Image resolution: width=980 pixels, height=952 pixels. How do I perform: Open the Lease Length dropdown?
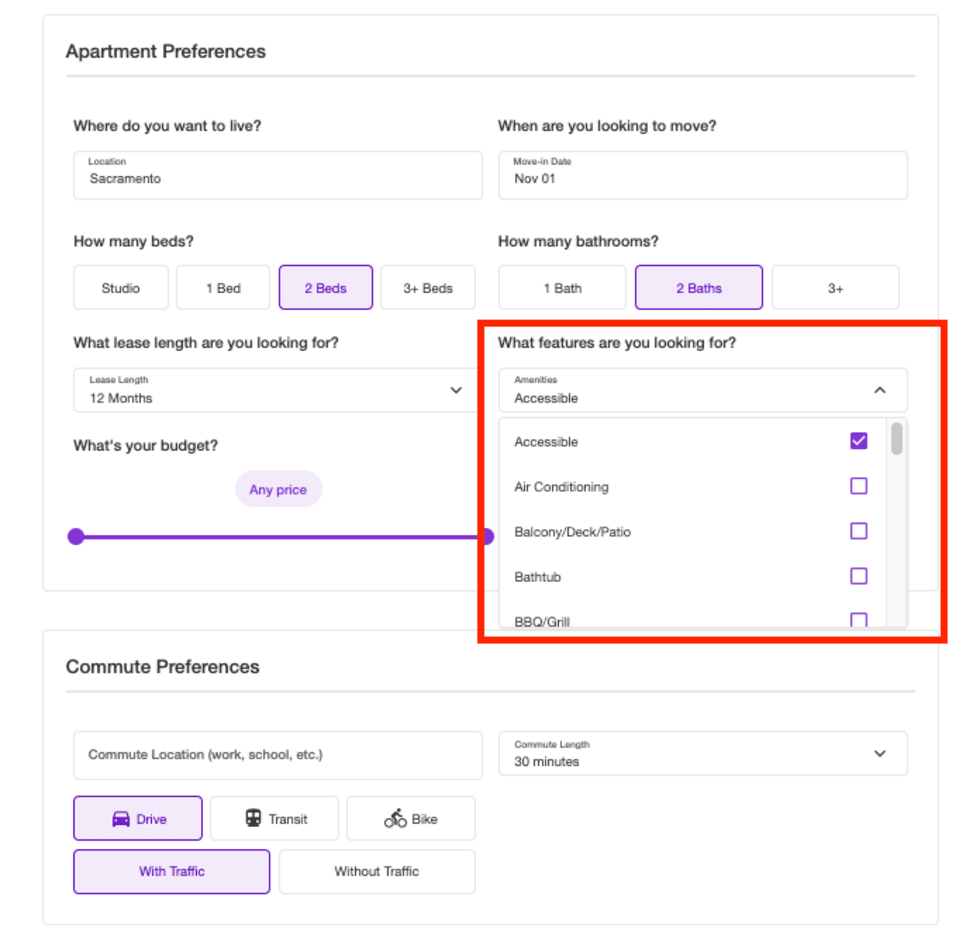pos(278,390)
